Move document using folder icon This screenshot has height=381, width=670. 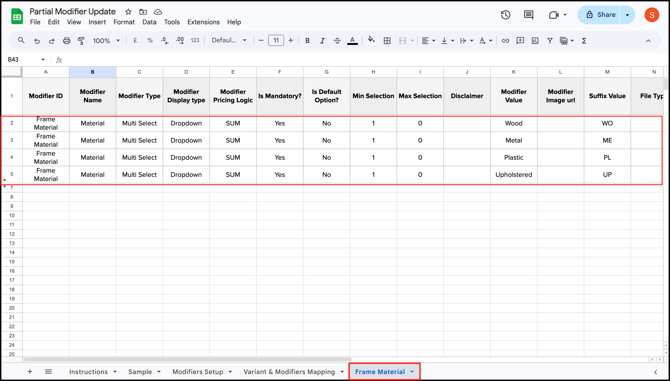143,12
